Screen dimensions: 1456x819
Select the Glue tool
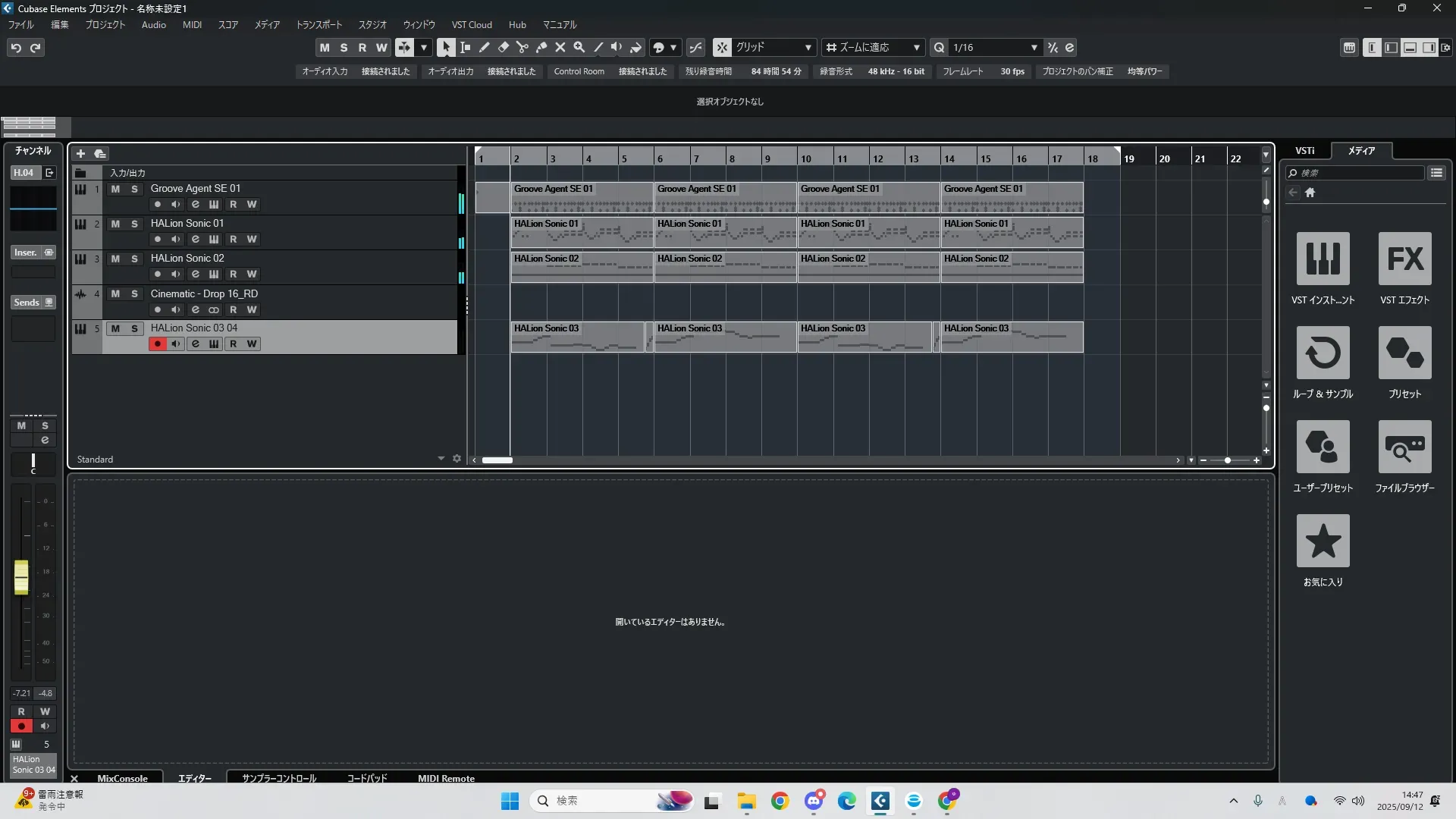tap(541, 48)
